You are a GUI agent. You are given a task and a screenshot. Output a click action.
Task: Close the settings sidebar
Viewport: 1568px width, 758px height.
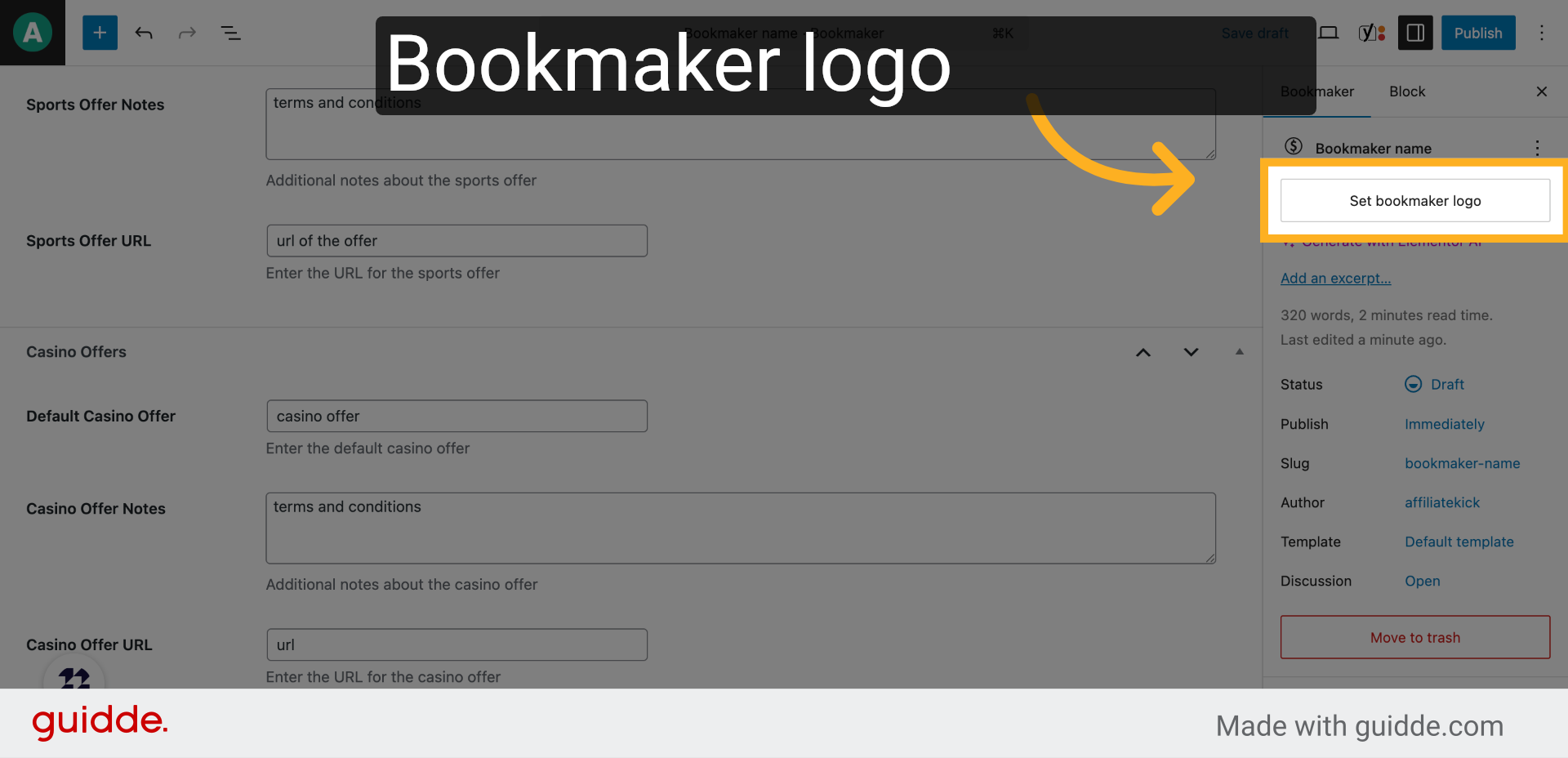(1542, 91)
